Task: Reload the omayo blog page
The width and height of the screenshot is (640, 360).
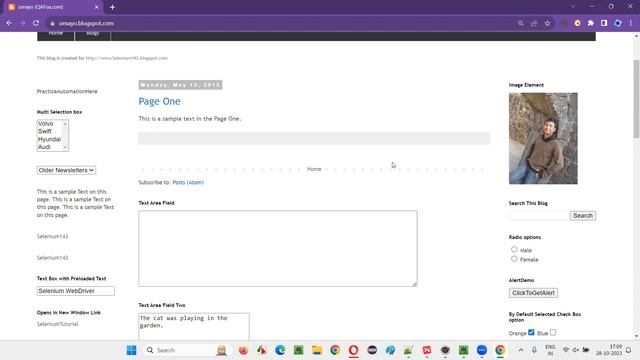Action: click(36, 23)
